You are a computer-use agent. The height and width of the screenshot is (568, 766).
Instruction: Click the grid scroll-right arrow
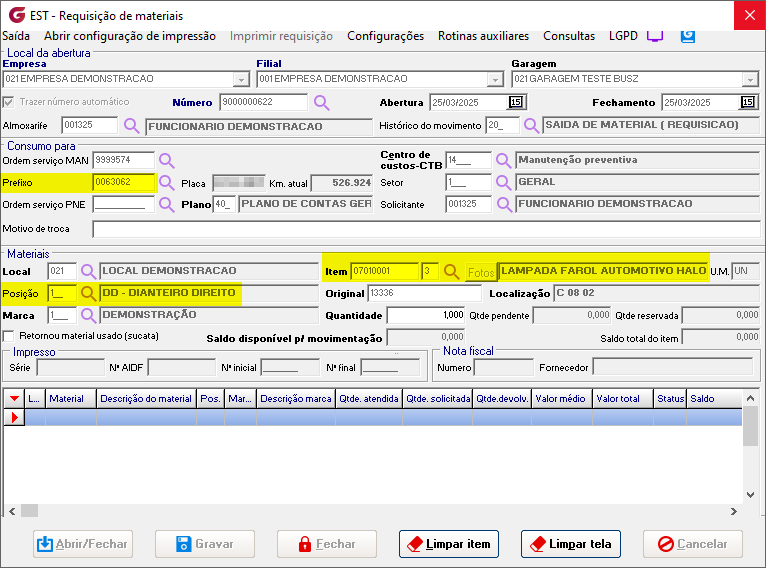[x=733, y=511]
